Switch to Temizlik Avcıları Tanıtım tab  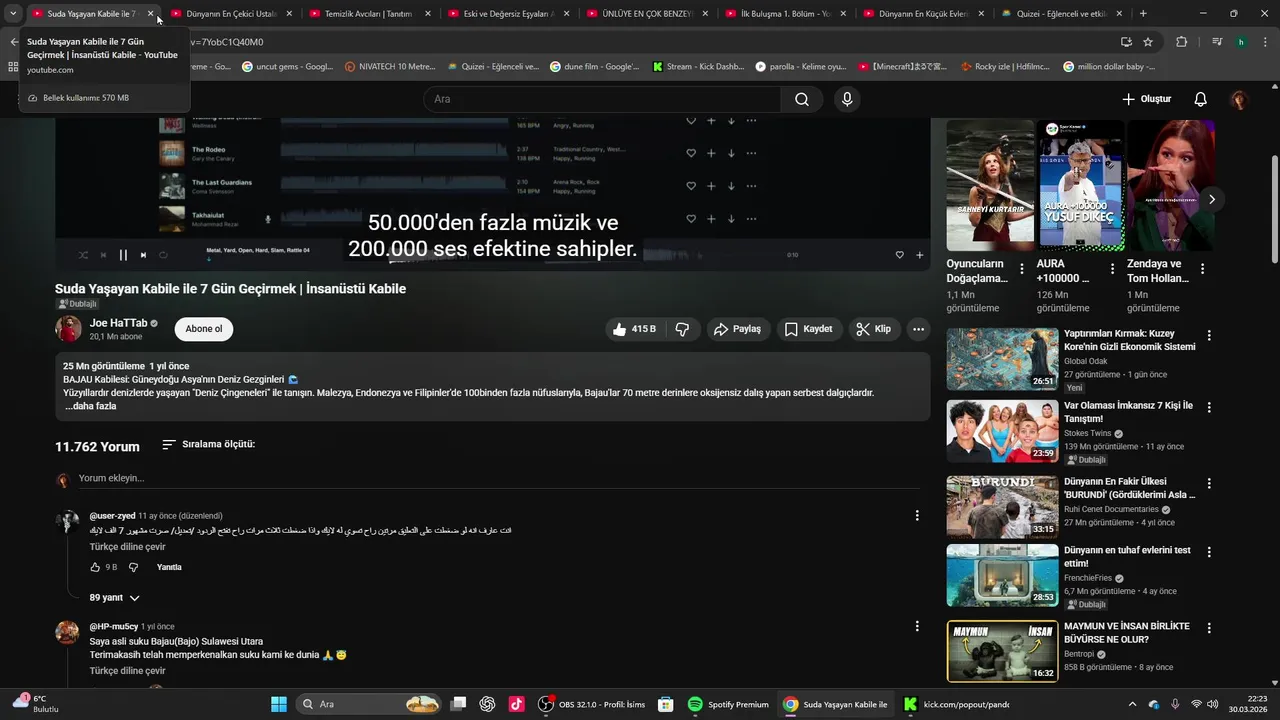point(367,14)
